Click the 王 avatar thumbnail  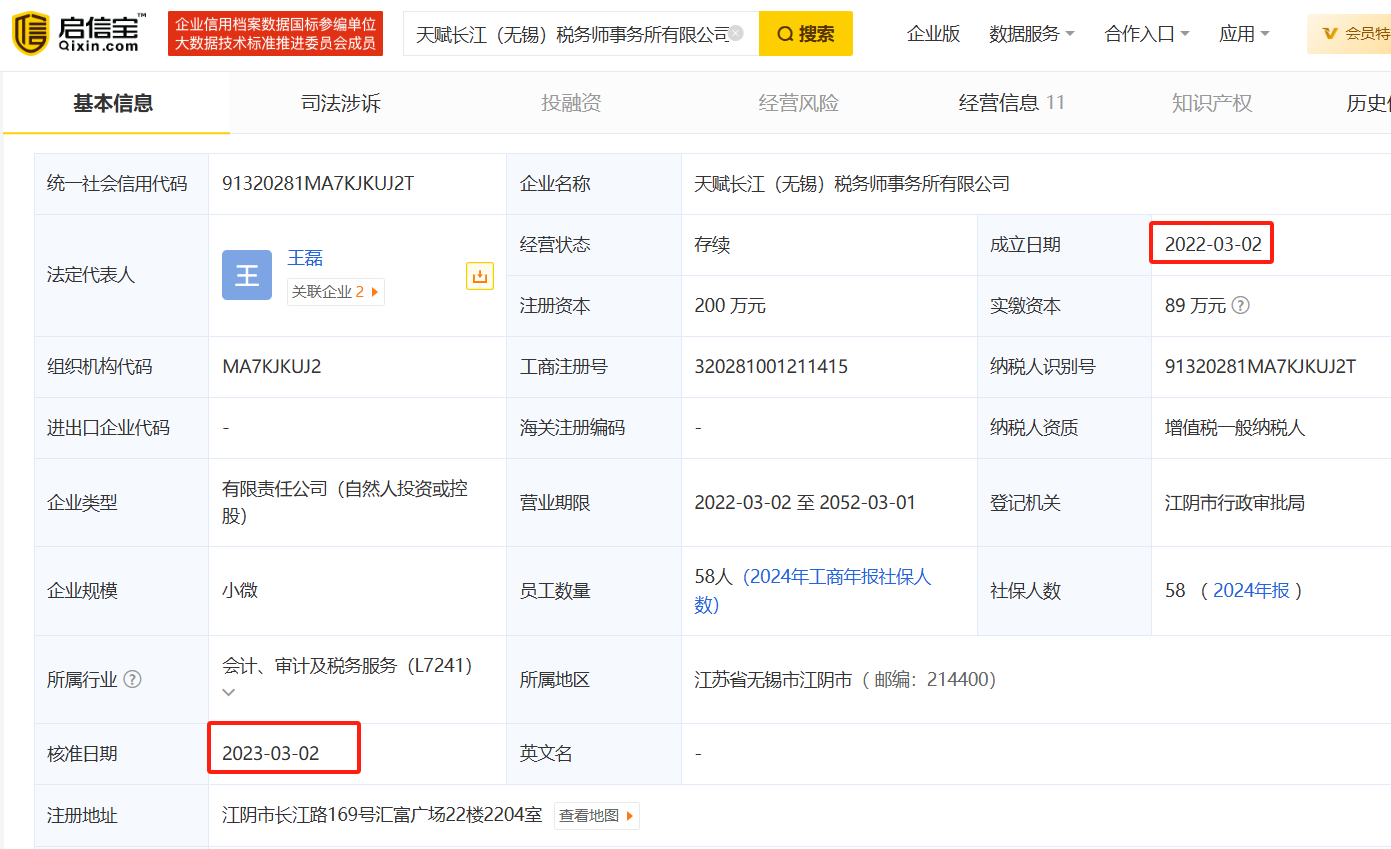point(247,275)
